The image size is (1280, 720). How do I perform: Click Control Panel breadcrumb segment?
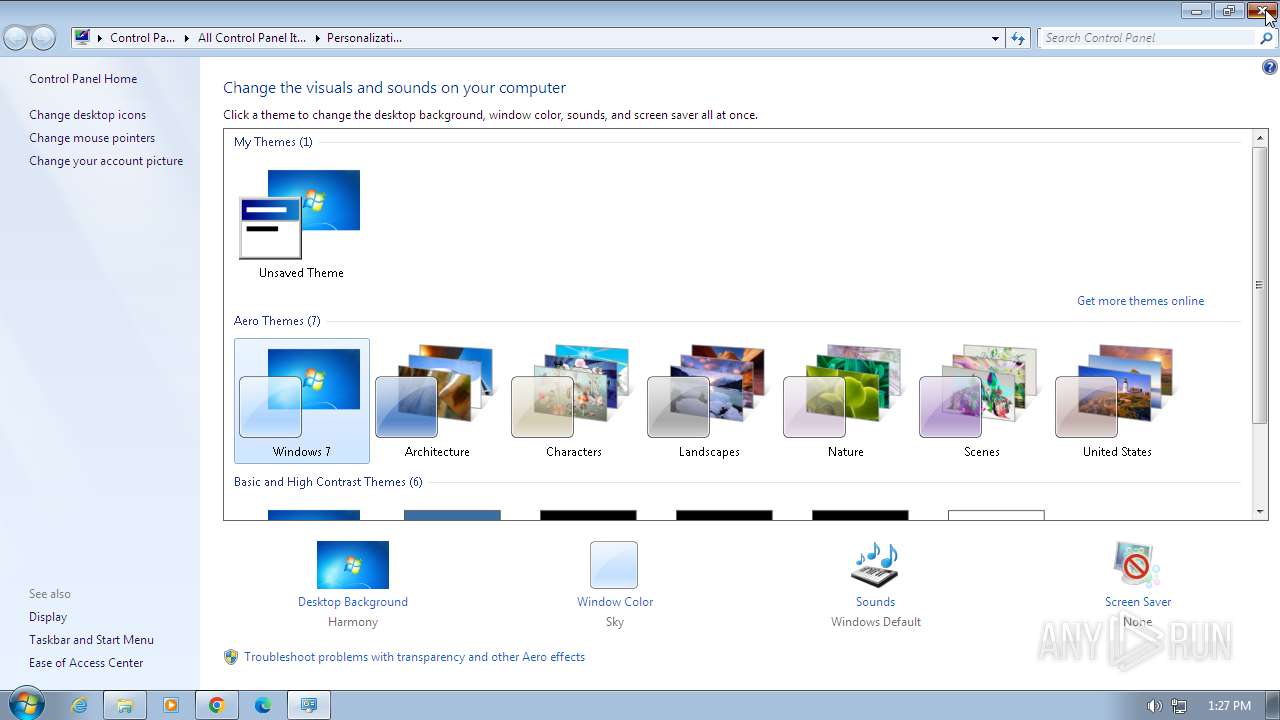tap(142, 38)
